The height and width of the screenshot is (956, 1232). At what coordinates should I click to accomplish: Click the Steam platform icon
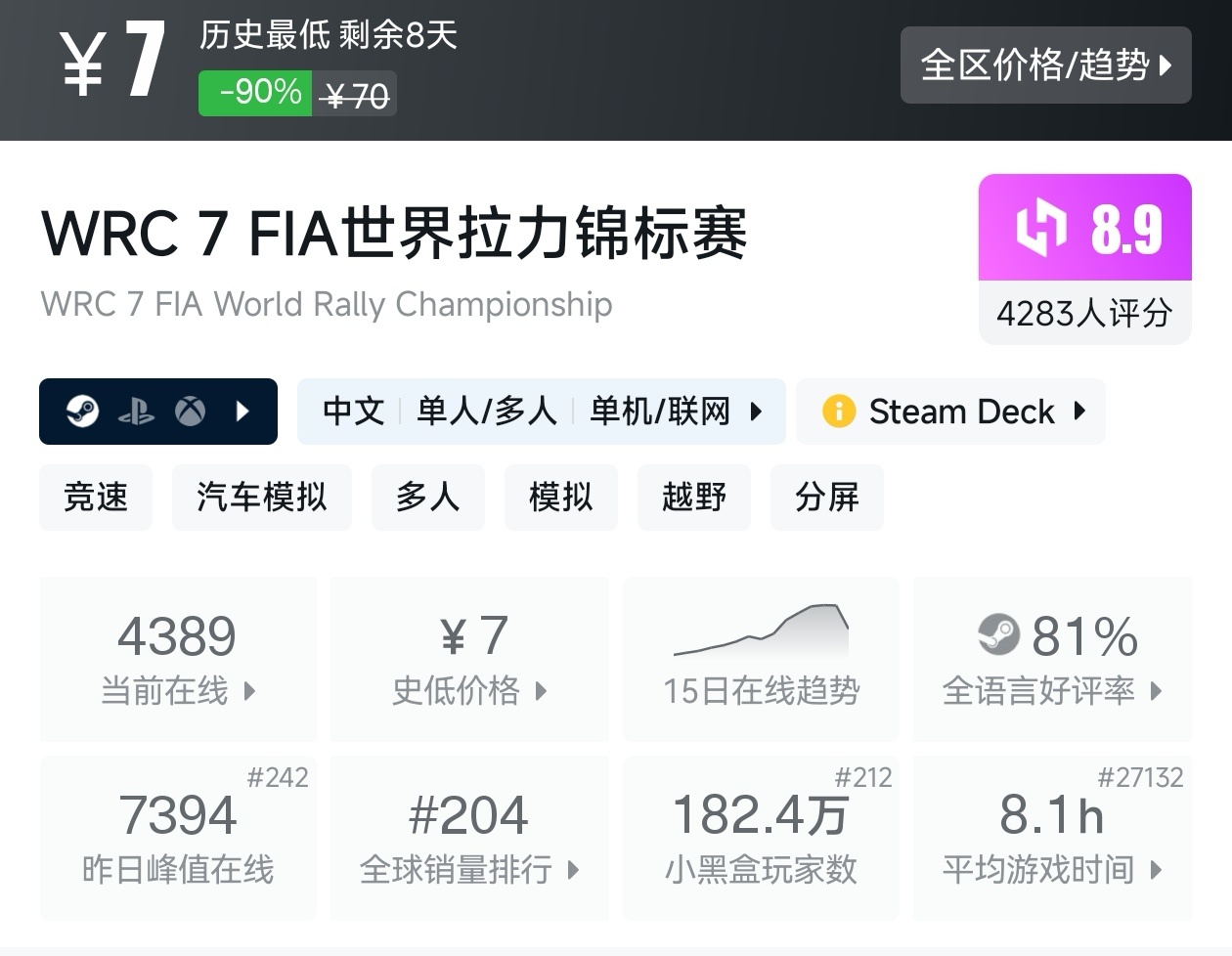click(82, 412)
